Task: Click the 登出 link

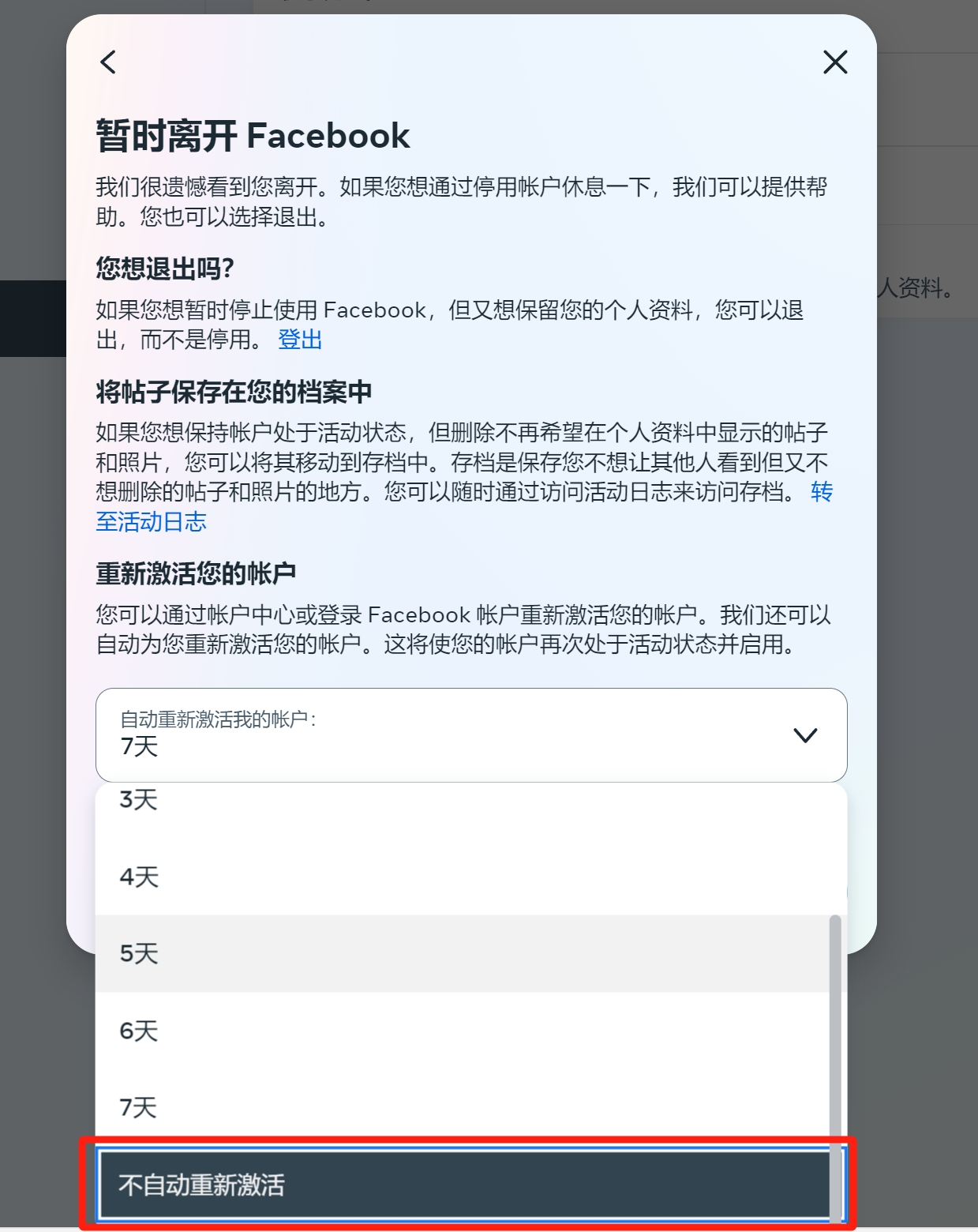Action: (300, 340)
